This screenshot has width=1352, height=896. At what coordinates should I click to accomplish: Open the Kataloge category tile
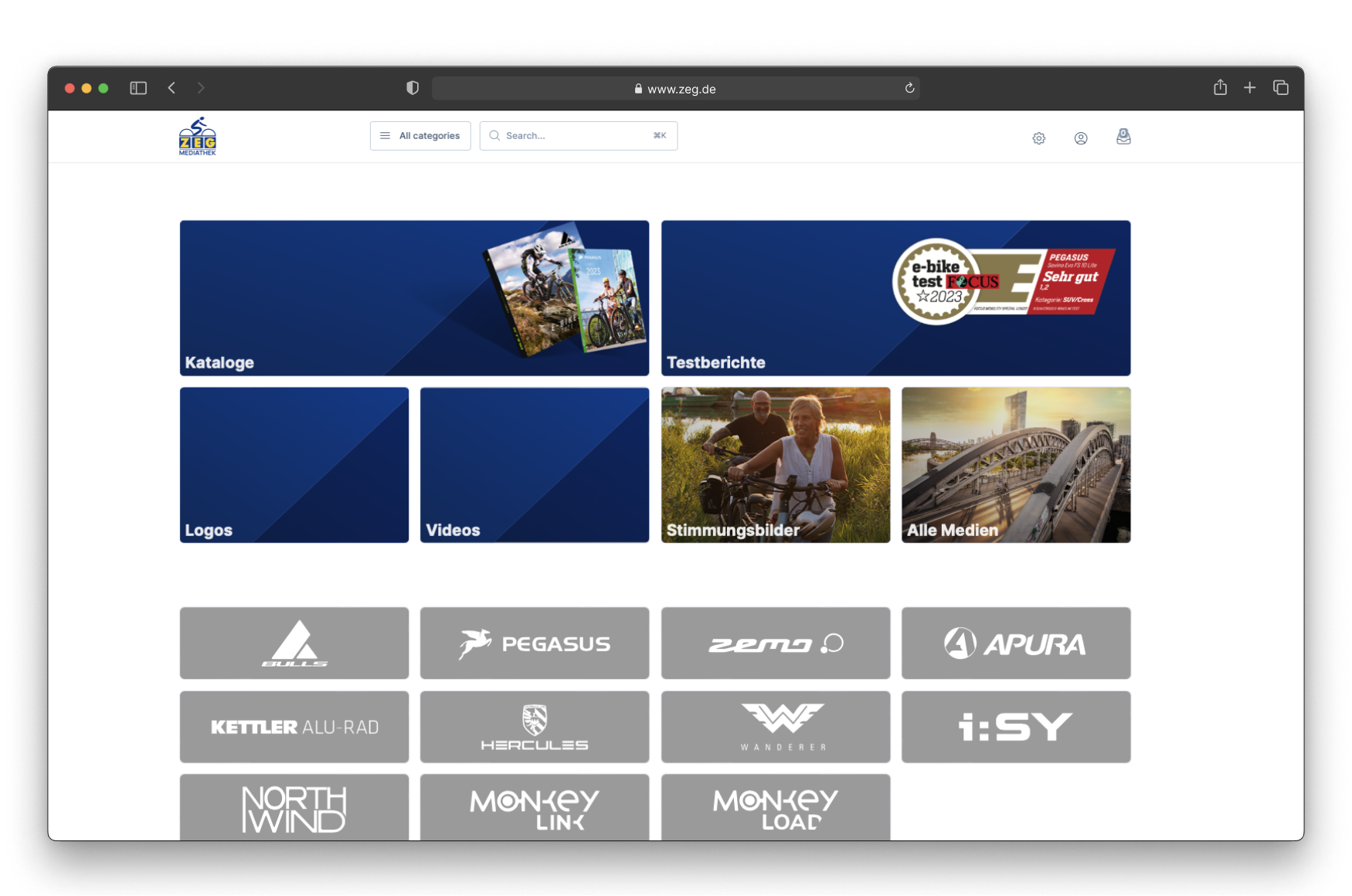point(414,298)
